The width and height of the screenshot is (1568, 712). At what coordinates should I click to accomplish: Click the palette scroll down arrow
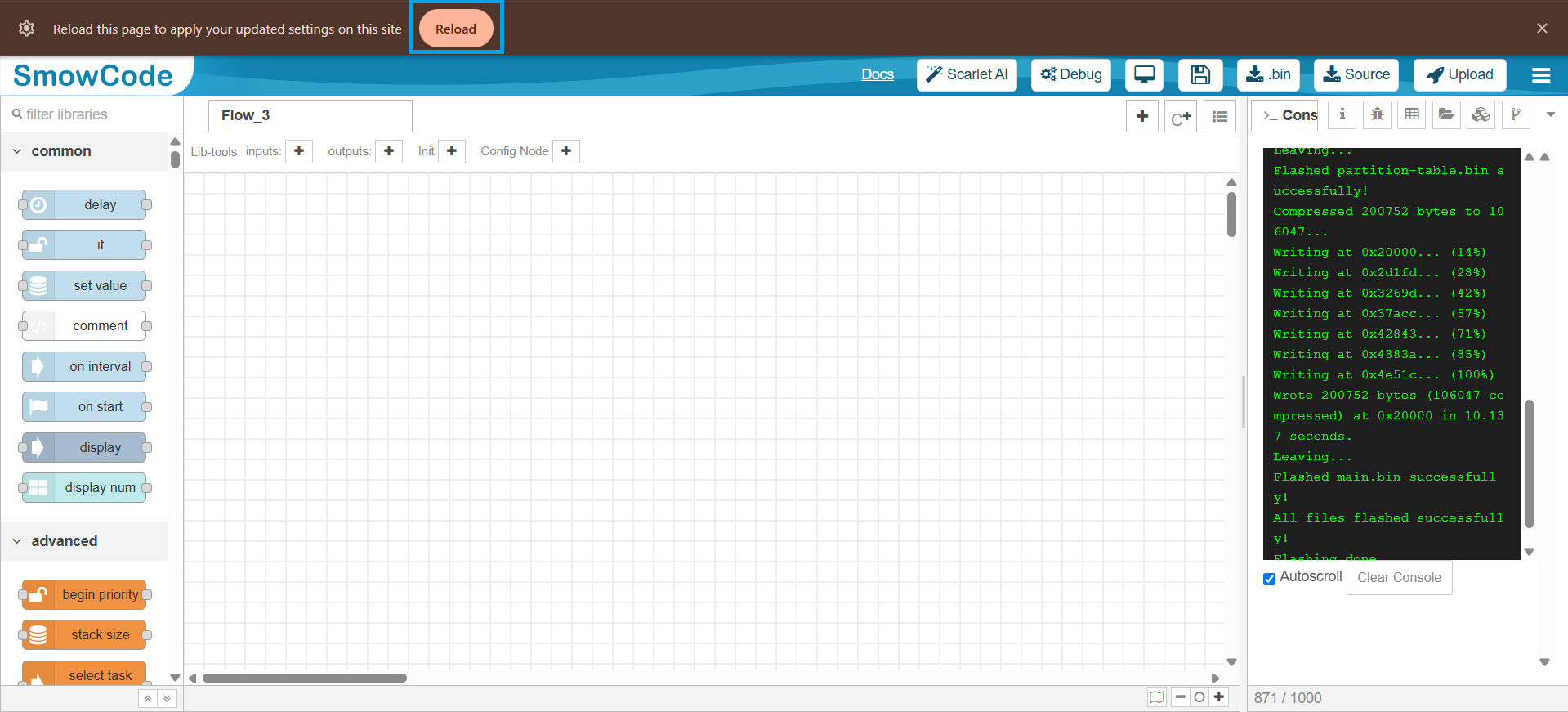coord(175,678)
